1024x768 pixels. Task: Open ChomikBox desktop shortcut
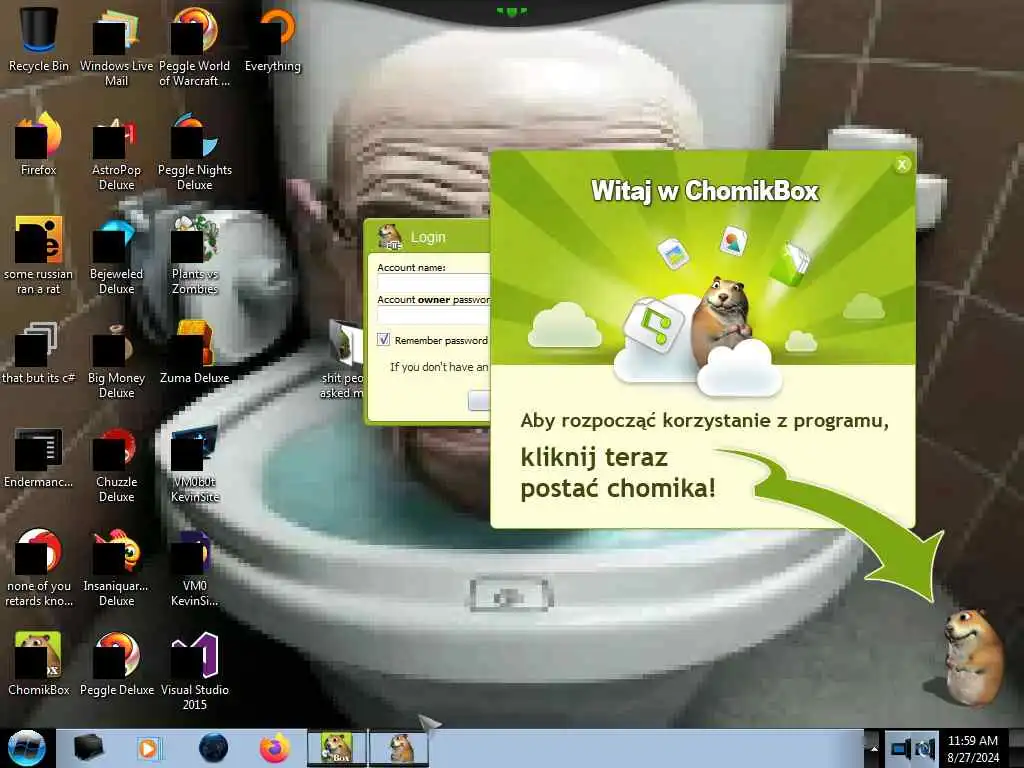(x=39, y=663)
